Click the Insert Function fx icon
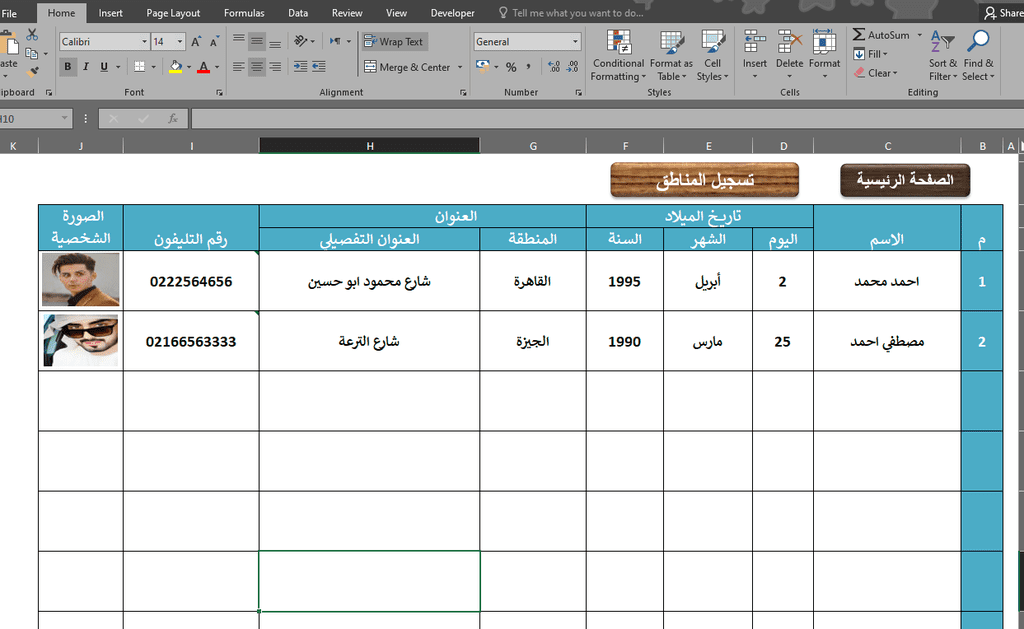The image size is (1024, 629). pyautogui.click(x=173, y=118)
